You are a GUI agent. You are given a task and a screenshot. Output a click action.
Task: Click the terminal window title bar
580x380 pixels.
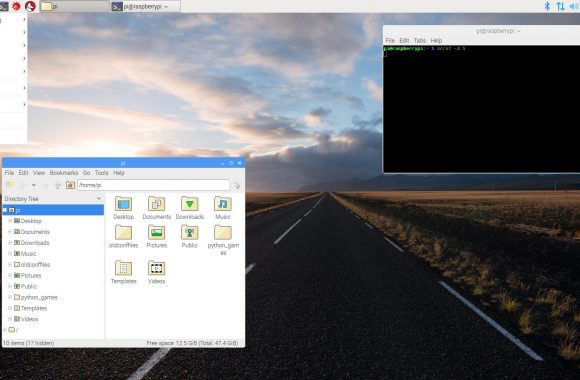tap(482, 31)
